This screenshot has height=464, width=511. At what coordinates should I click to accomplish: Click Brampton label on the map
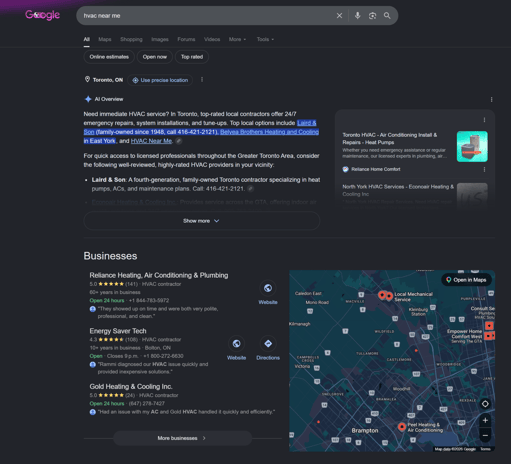[x=365, y=431]
